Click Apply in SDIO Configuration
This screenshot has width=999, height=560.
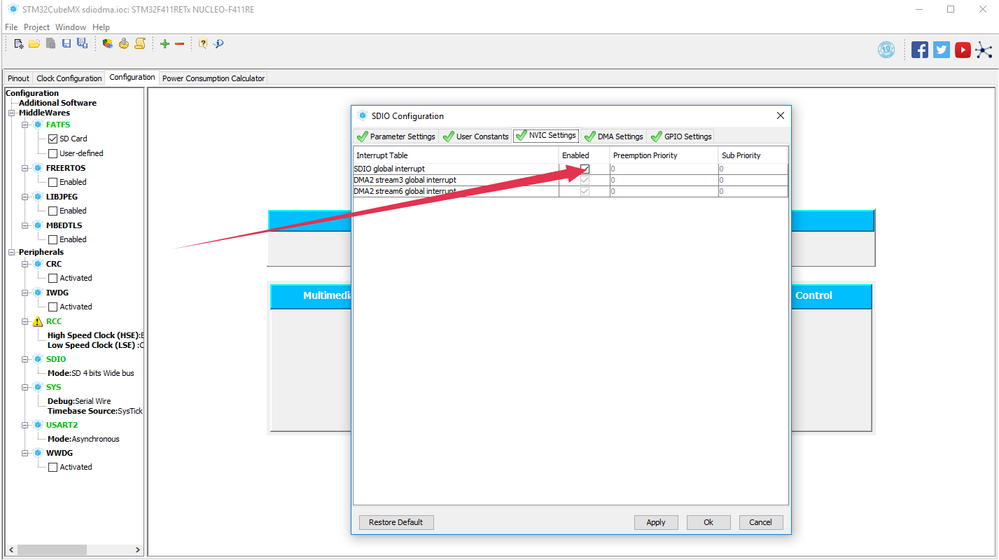(656, 522)
